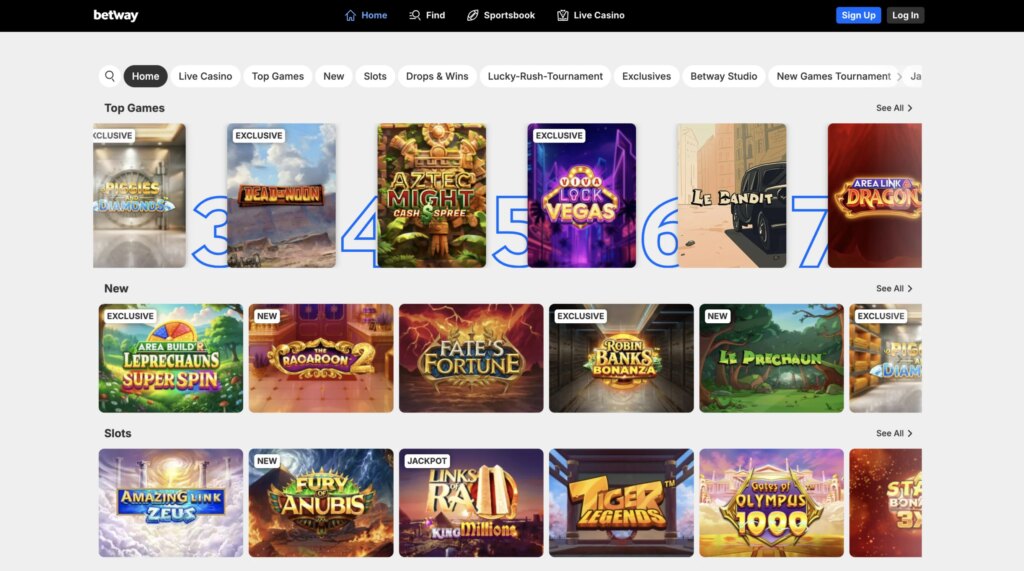
Task: Click JACKPOT badge on Links of Ra
Action: coord(427,461)
